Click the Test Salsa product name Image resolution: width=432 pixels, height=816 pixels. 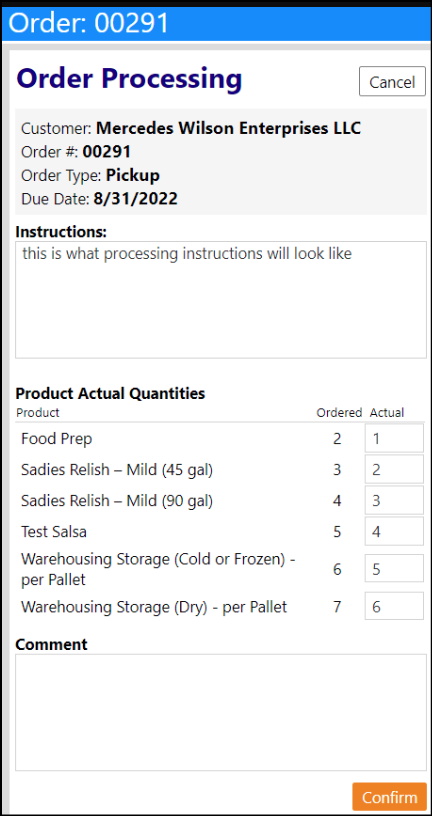[54, 532]
